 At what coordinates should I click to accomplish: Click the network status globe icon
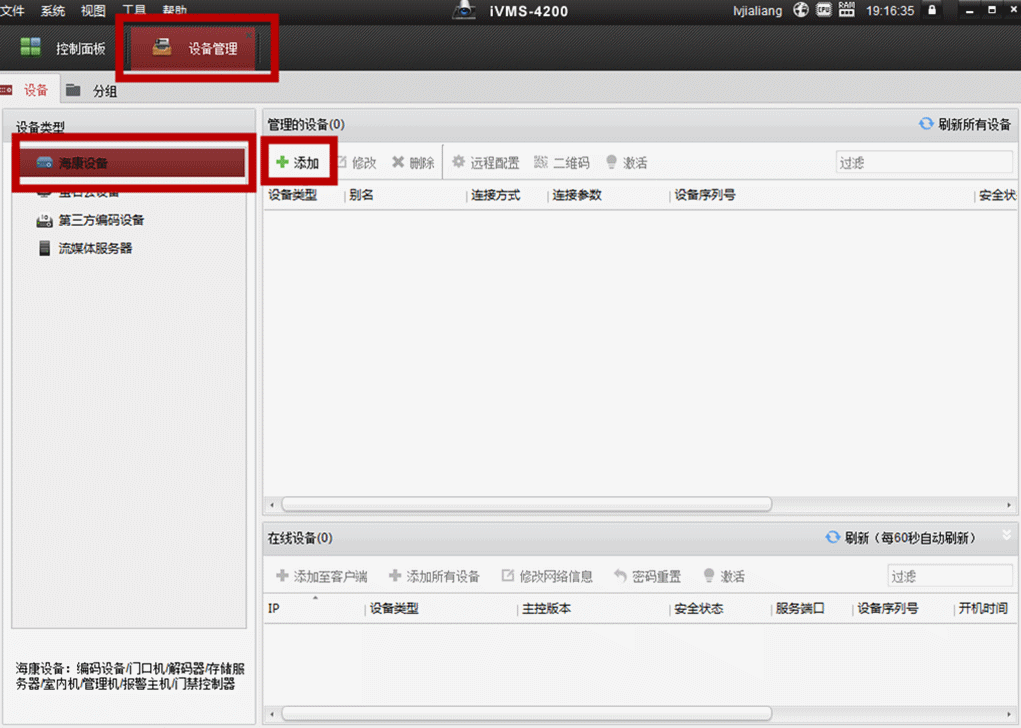click(x=800, y=10)
